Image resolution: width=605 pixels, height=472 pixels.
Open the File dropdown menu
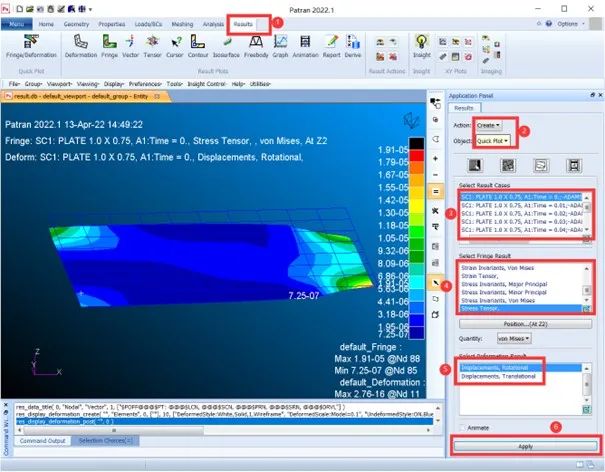tap(14, 84)
